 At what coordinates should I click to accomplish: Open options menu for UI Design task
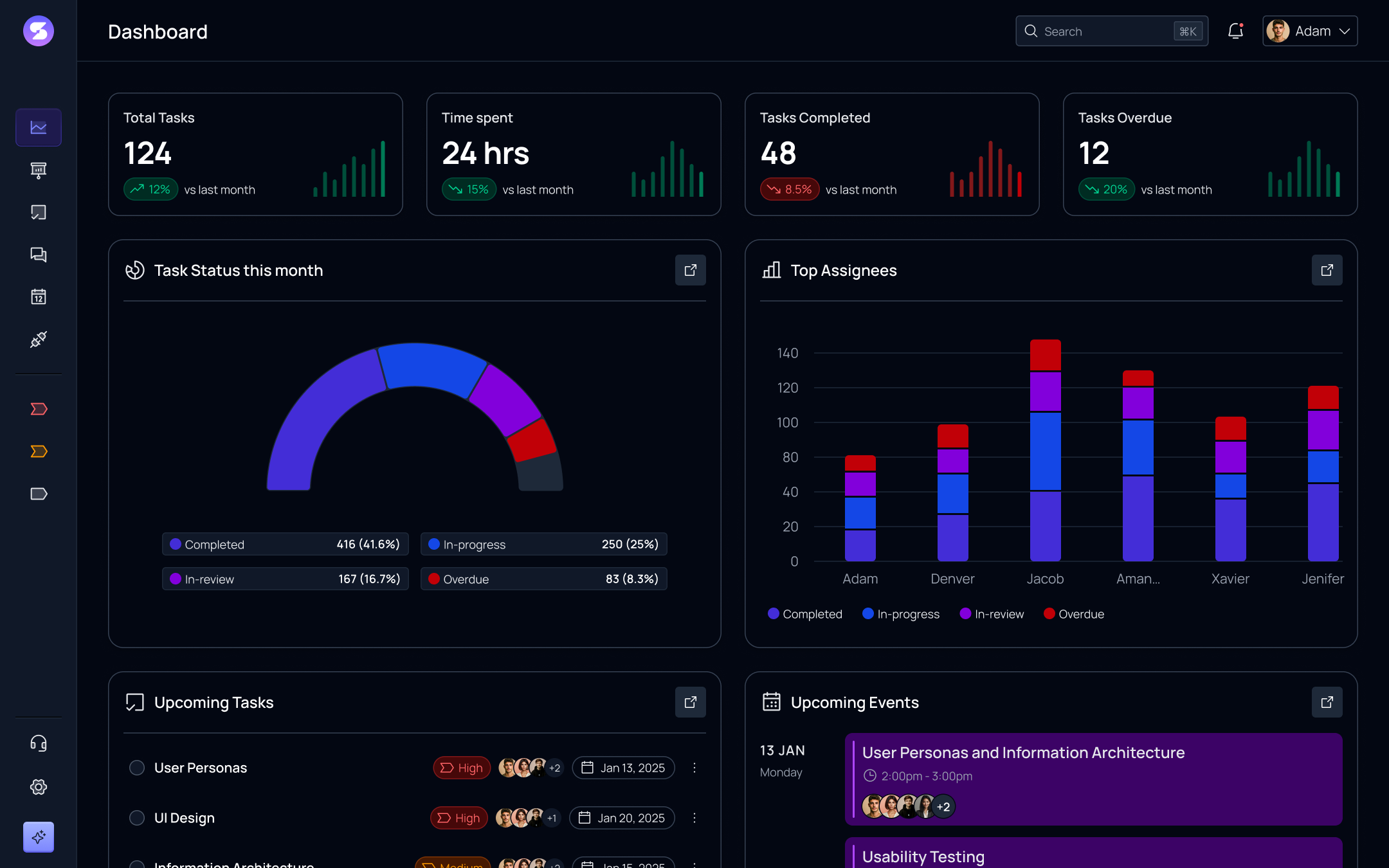point(694,818)
